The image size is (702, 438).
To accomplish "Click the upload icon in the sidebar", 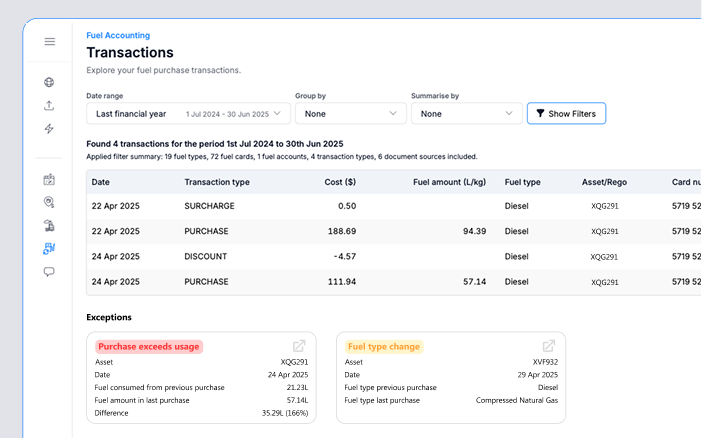I will [49, 106].
